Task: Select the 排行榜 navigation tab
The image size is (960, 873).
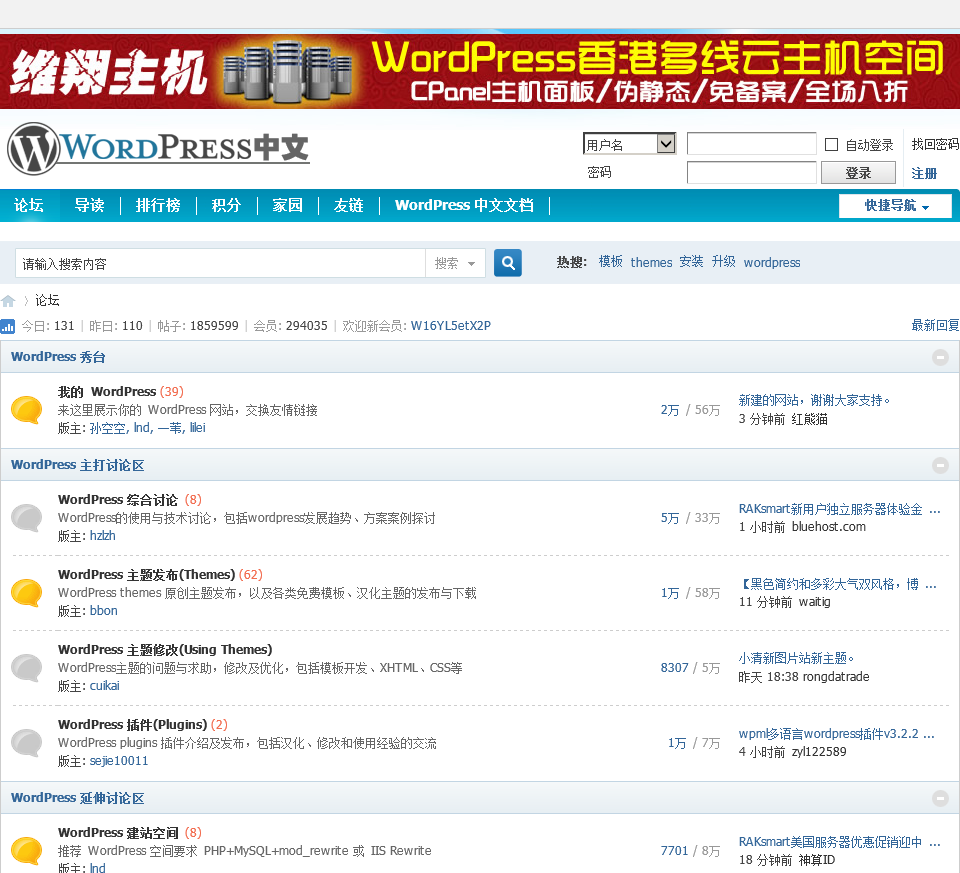Action: [x=158, y=205]
